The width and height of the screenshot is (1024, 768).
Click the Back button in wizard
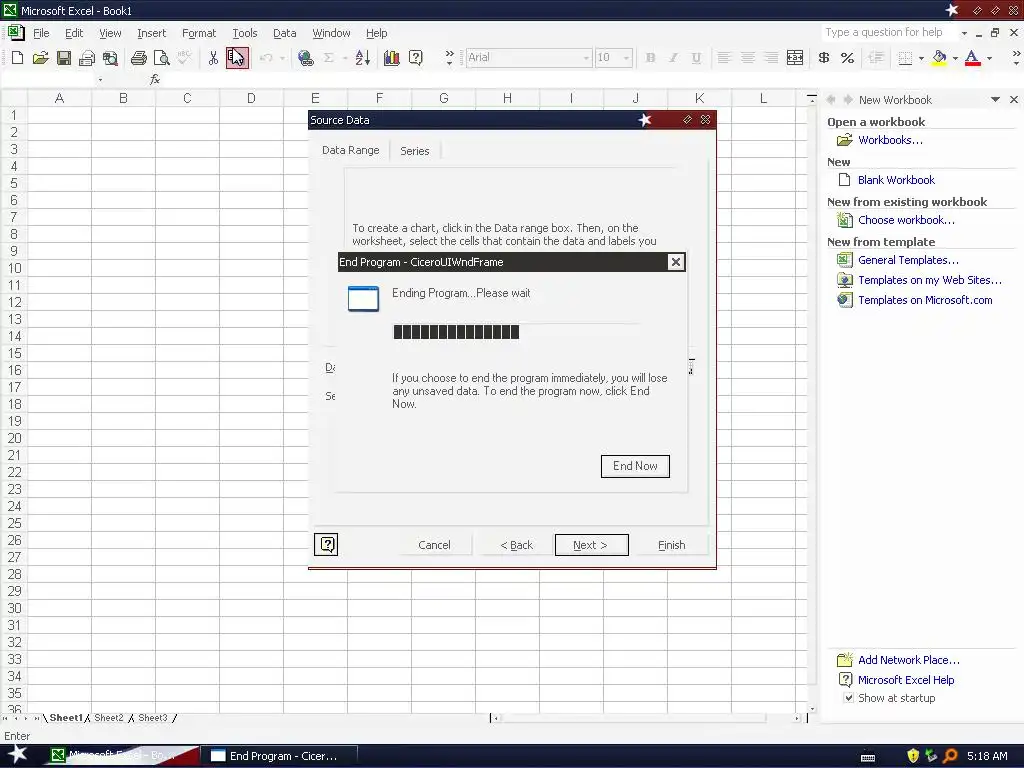[517, 545]
